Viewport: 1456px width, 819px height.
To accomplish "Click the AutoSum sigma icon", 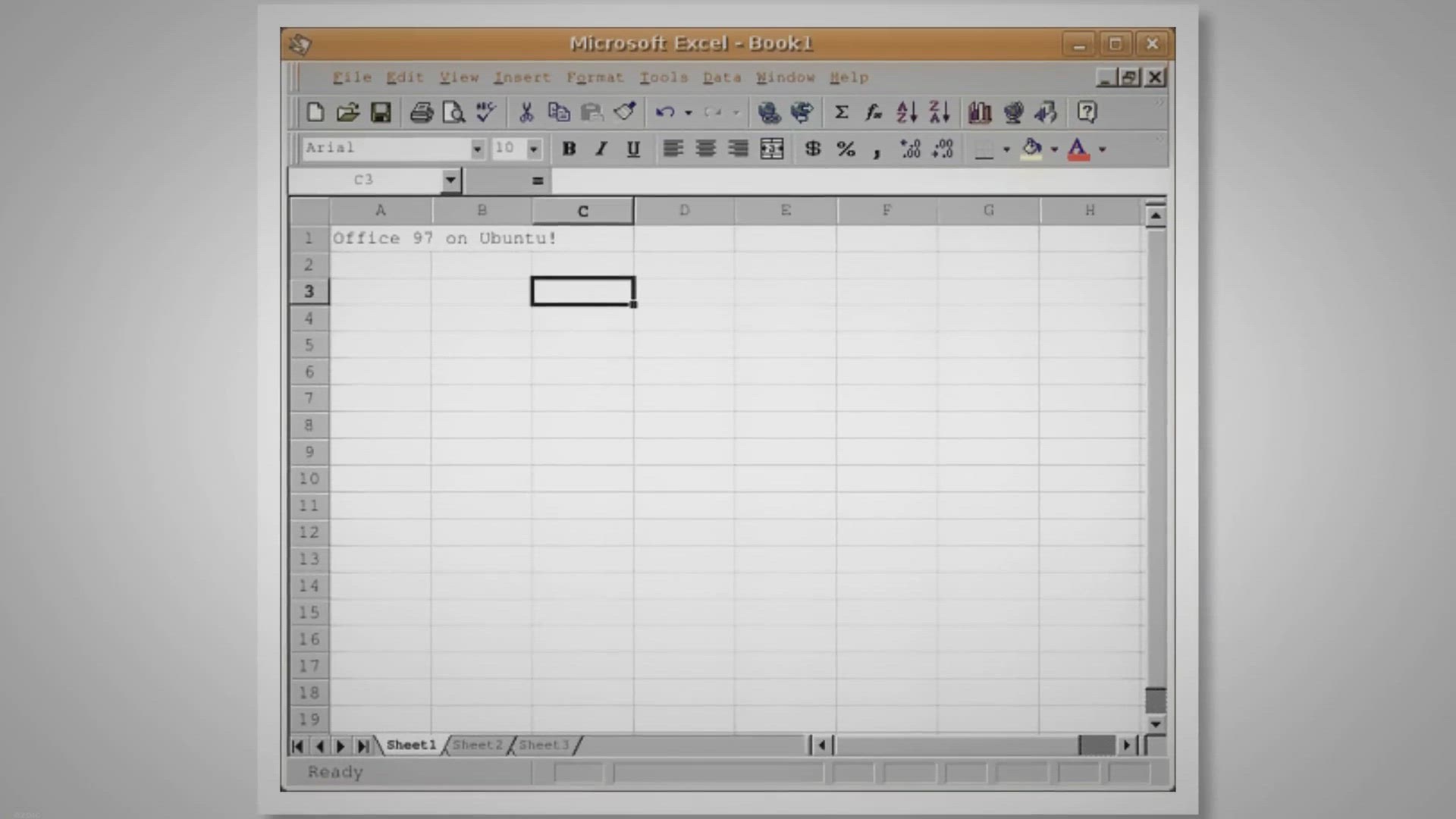I will 841,112.
